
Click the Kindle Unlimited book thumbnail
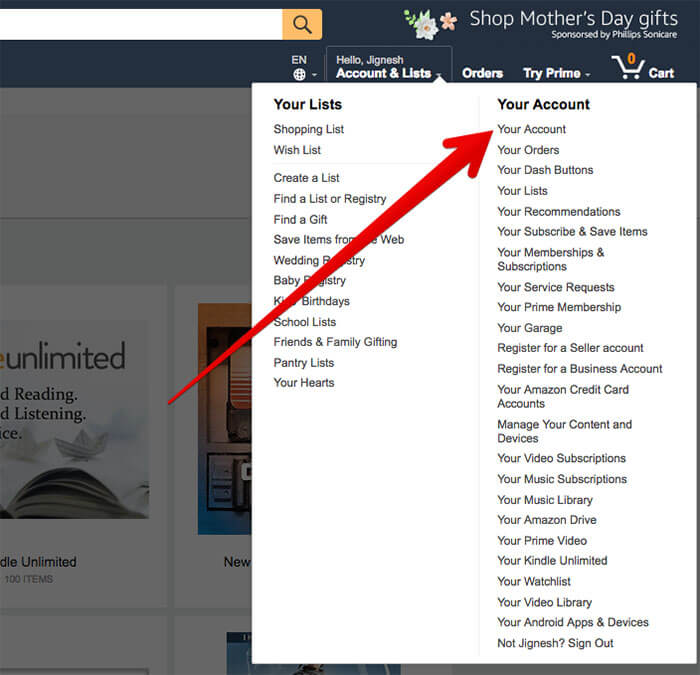point(74,419)
